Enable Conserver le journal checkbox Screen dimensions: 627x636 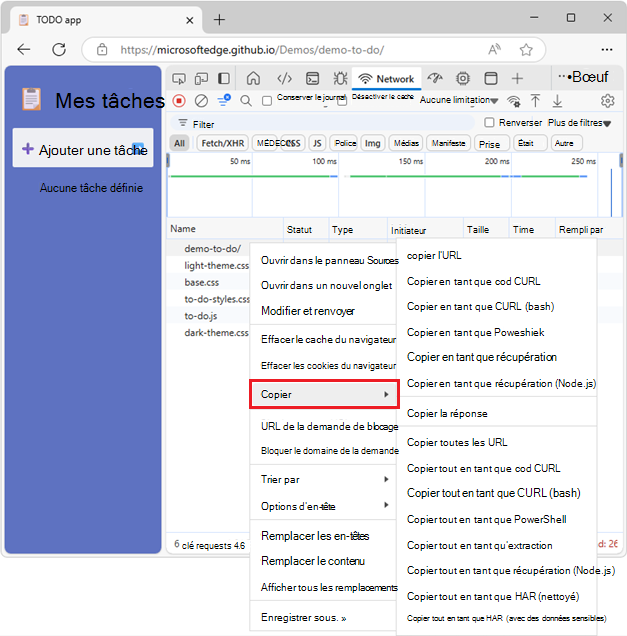click(267, 101)
